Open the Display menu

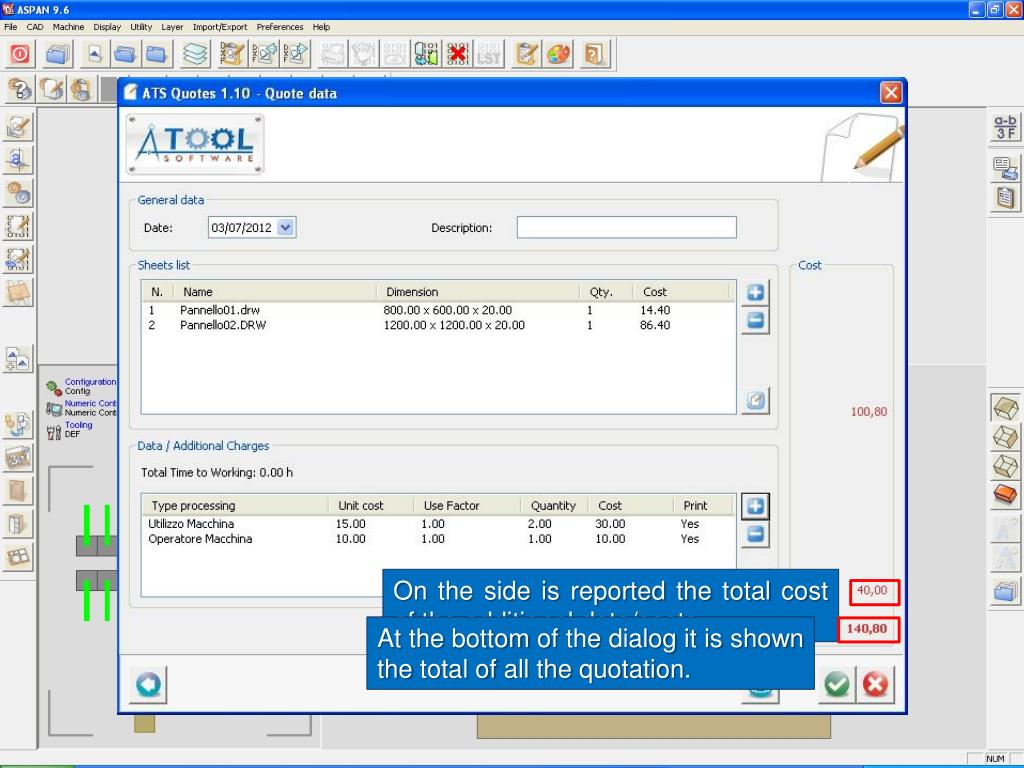(x=107, y=27)
